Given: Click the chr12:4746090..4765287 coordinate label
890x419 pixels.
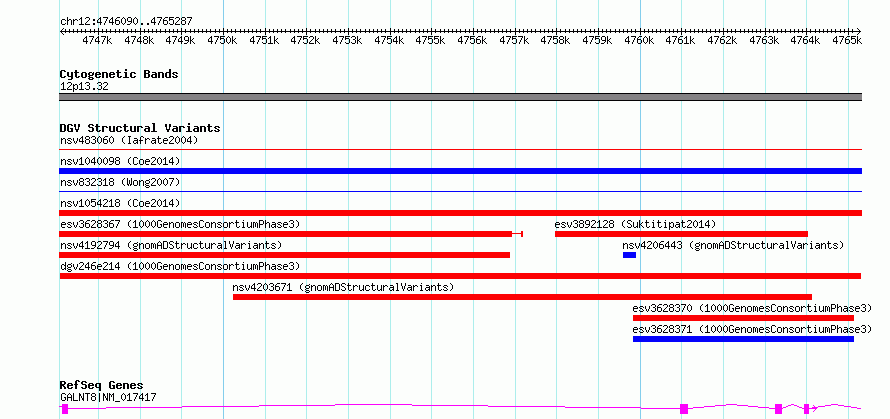Looking at the screenshot, I should click(x=127, y=22).
